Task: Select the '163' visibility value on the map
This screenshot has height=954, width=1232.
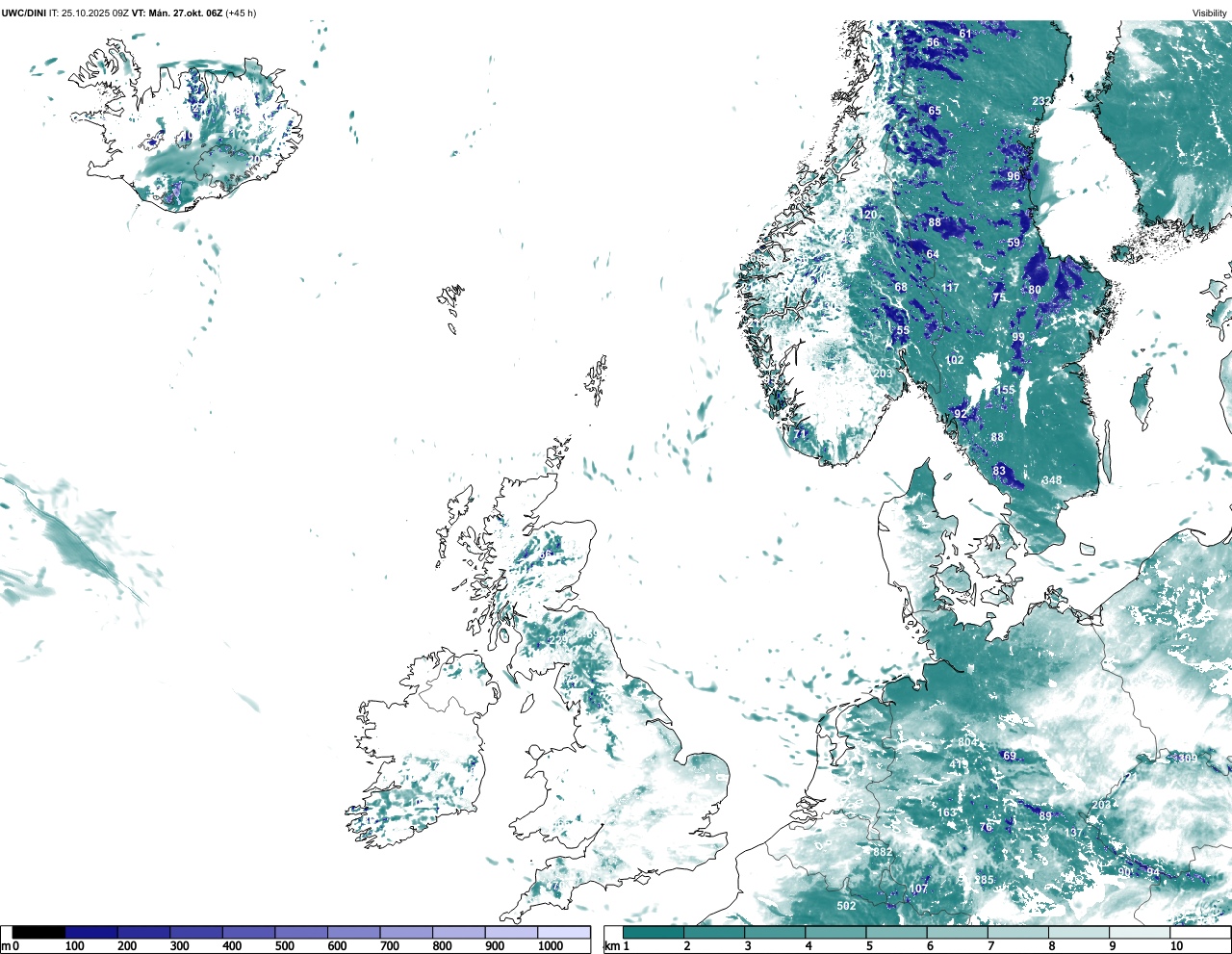Action: point(947,812)
